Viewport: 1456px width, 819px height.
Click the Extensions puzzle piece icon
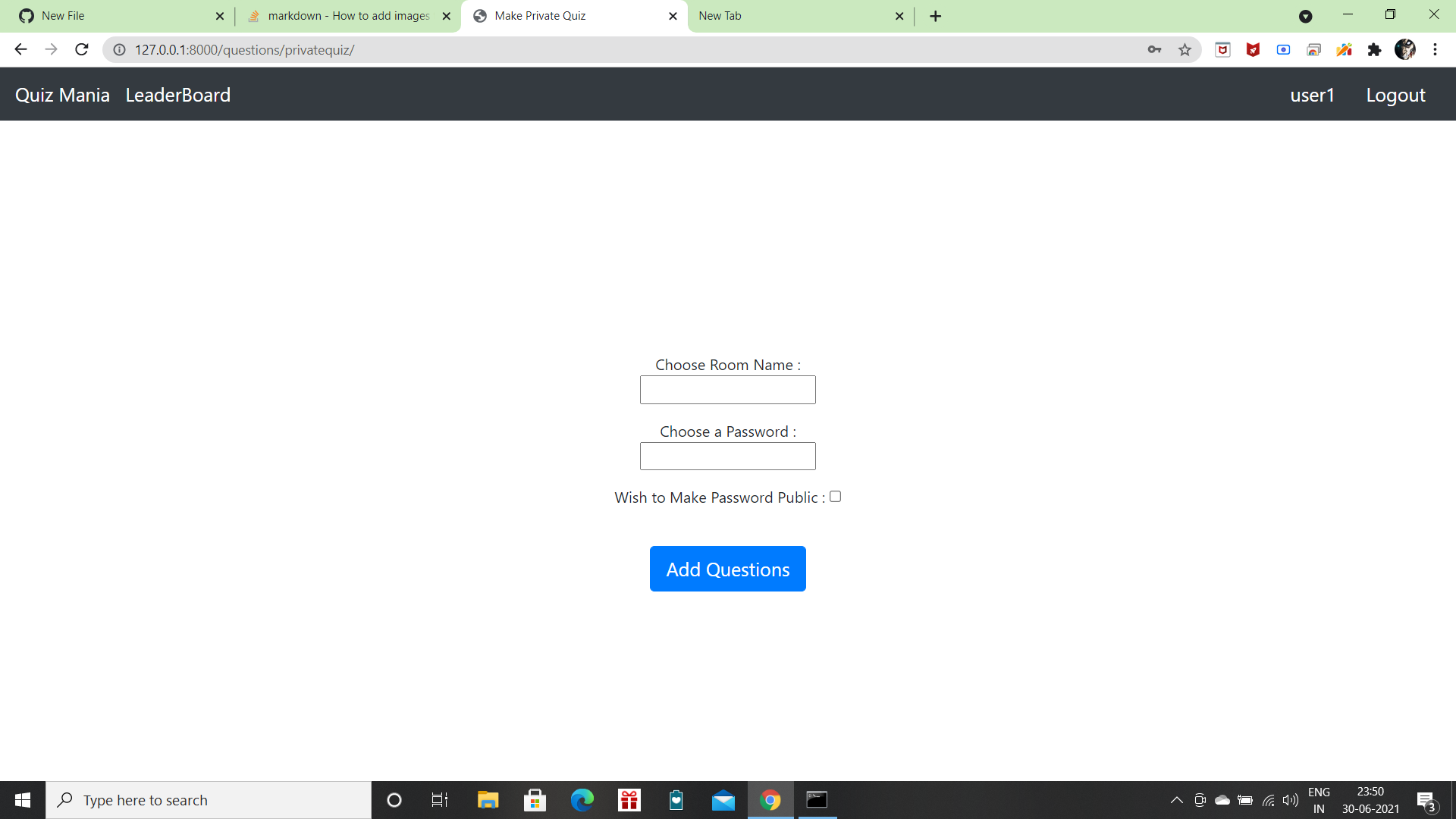point(1375,49)
